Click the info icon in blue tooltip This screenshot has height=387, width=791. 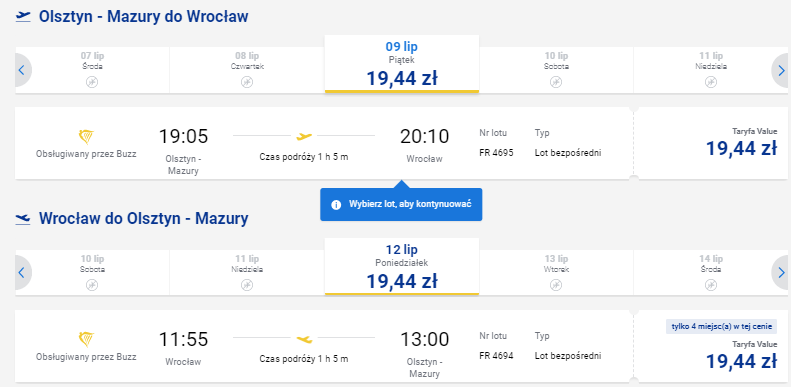[x=335, y=205]
